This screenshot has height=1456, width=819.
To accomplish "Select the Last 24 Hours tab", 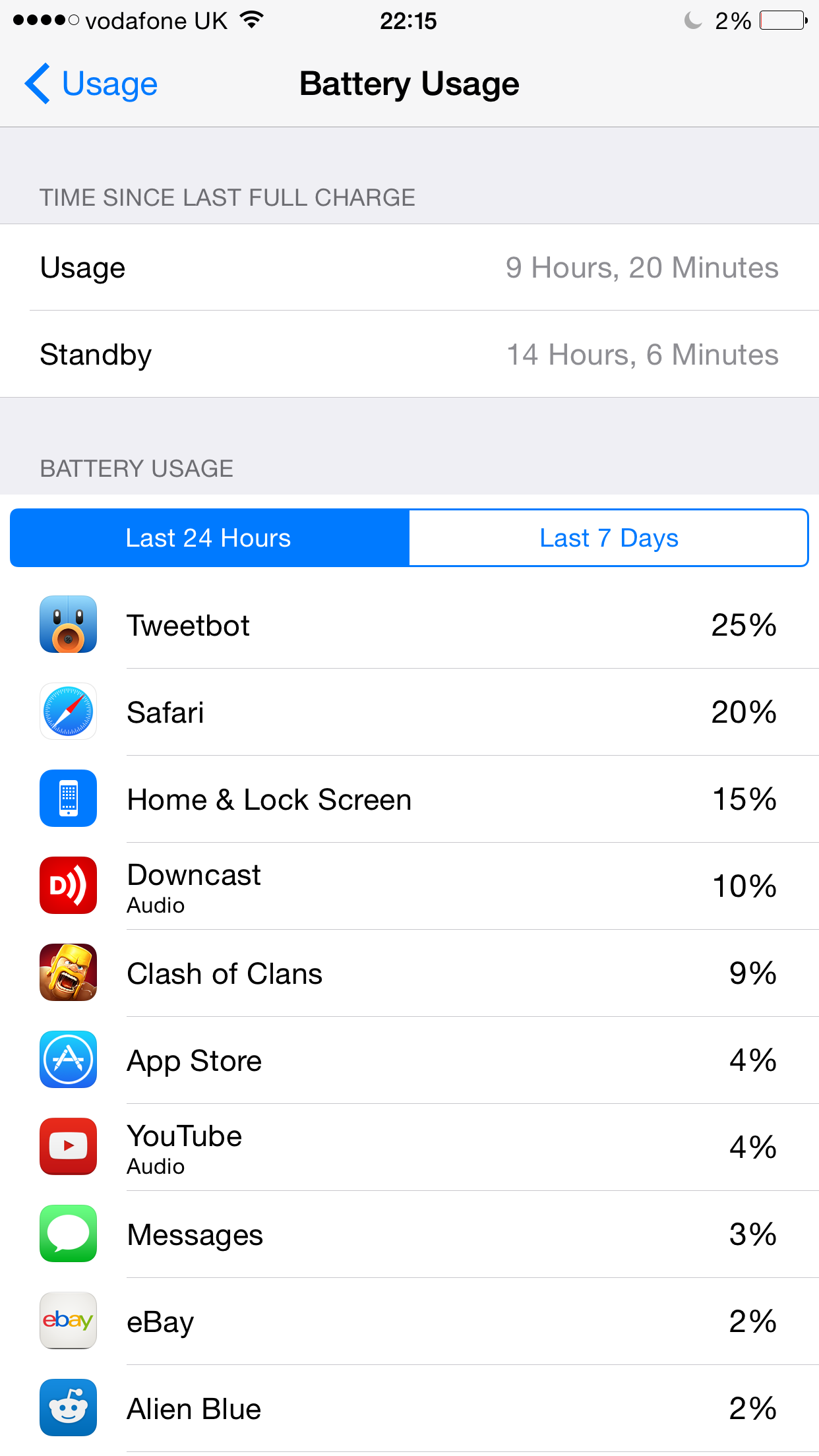I will (x=210, y=538).
